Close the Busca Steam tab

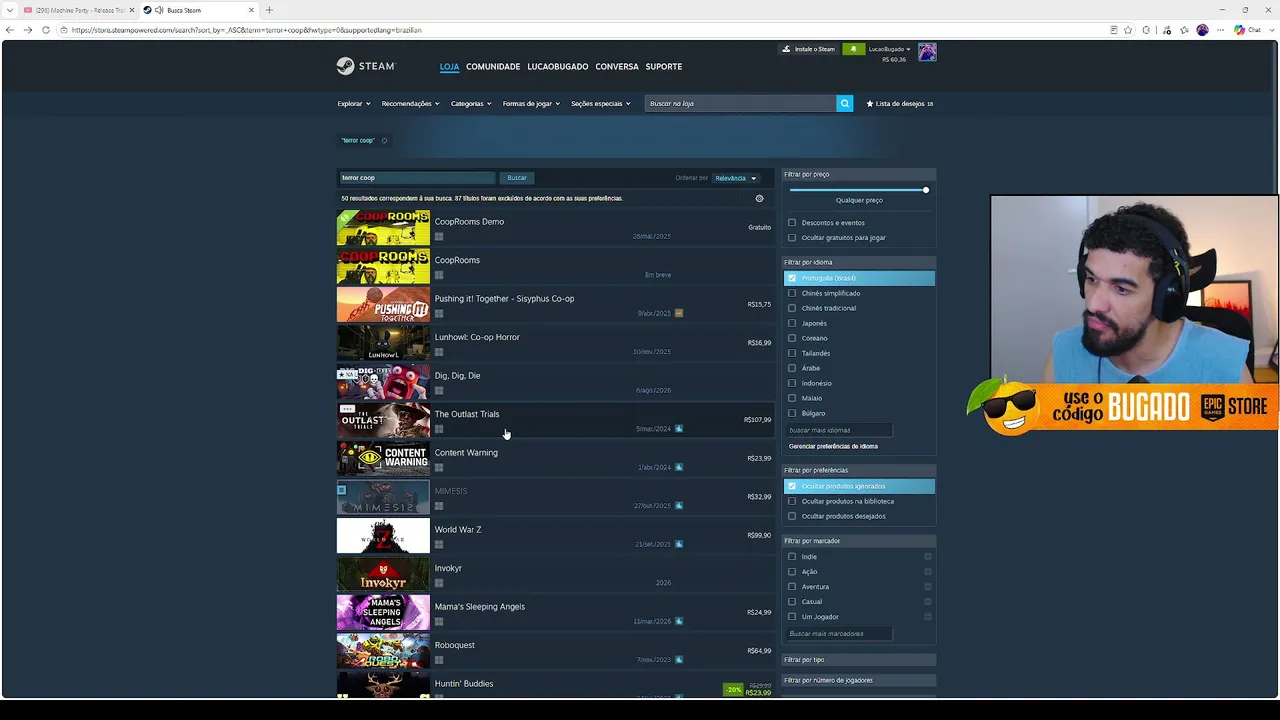point(253,10)
